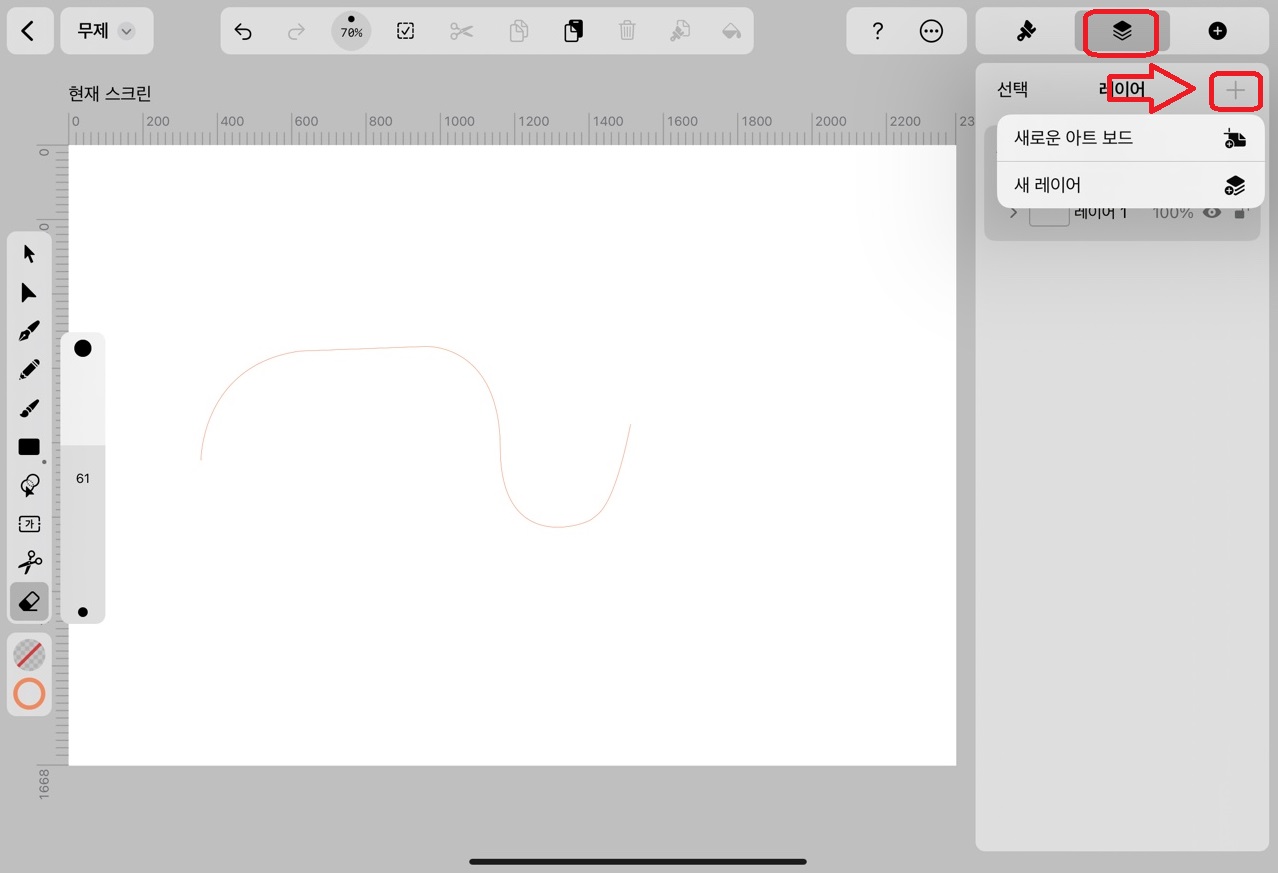Click the small dot at the slider bottom
The width and height of the screenshot is (1278, 873).
point(83,612)
